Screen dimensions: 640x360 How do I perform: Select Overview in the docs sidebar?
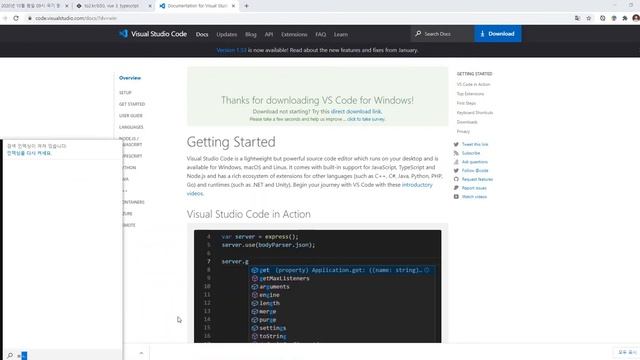[x=130, y=78]
